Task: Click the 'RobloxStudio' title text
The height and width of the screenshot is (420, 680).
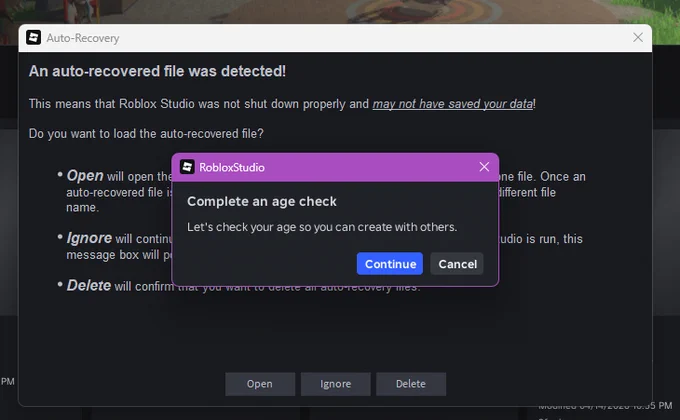Action: point(232,167)
